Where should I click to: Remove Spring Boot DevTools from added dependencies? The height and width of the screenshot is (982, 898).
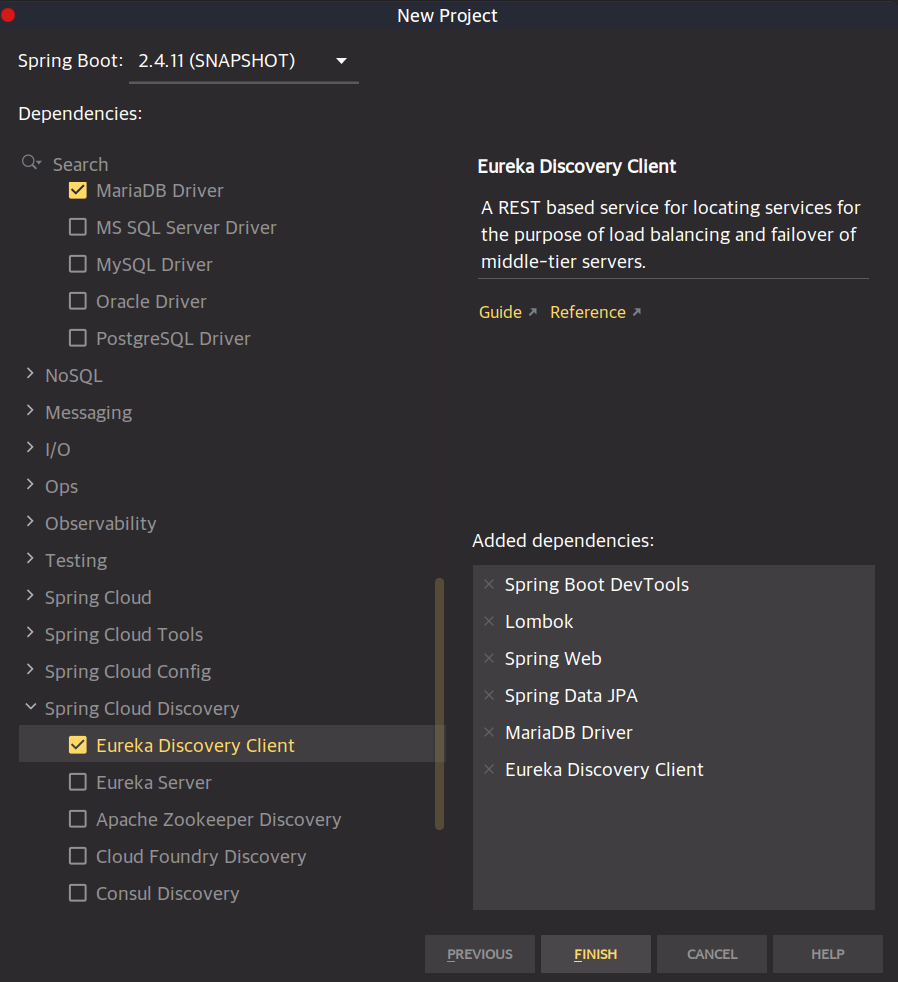point(489,584)
